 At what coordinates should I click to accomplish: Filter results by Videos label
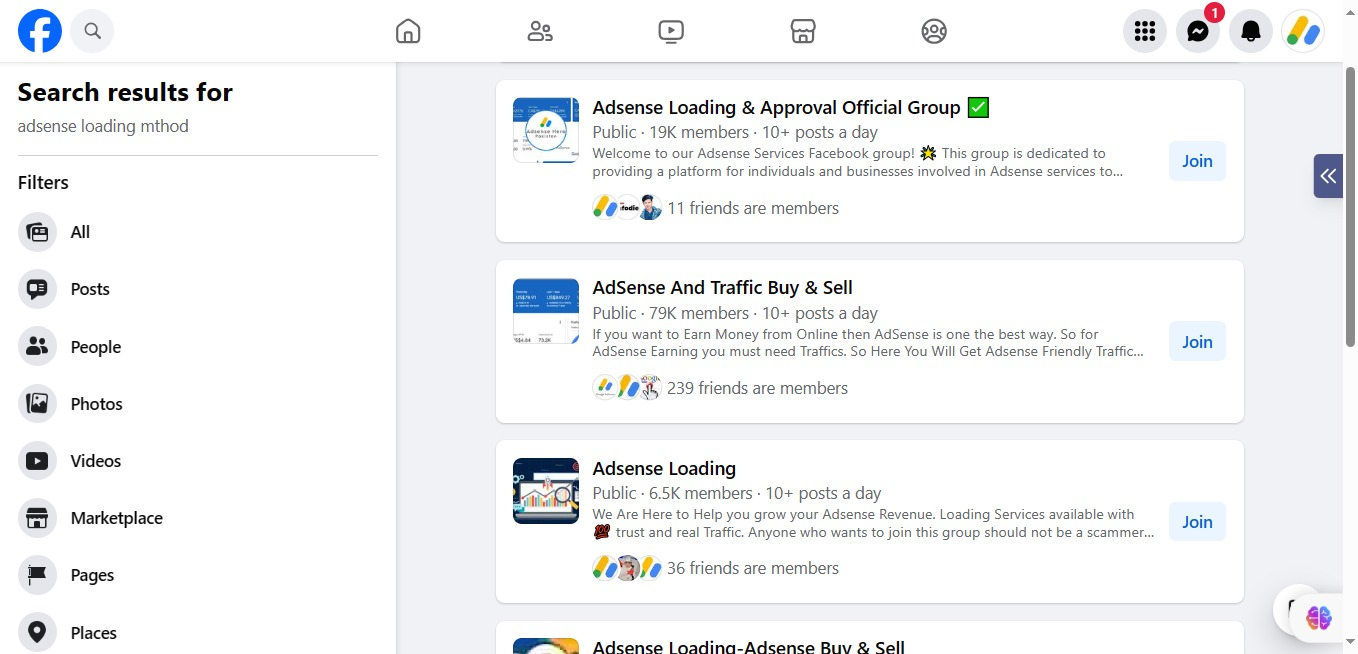[x=96, y=461]
